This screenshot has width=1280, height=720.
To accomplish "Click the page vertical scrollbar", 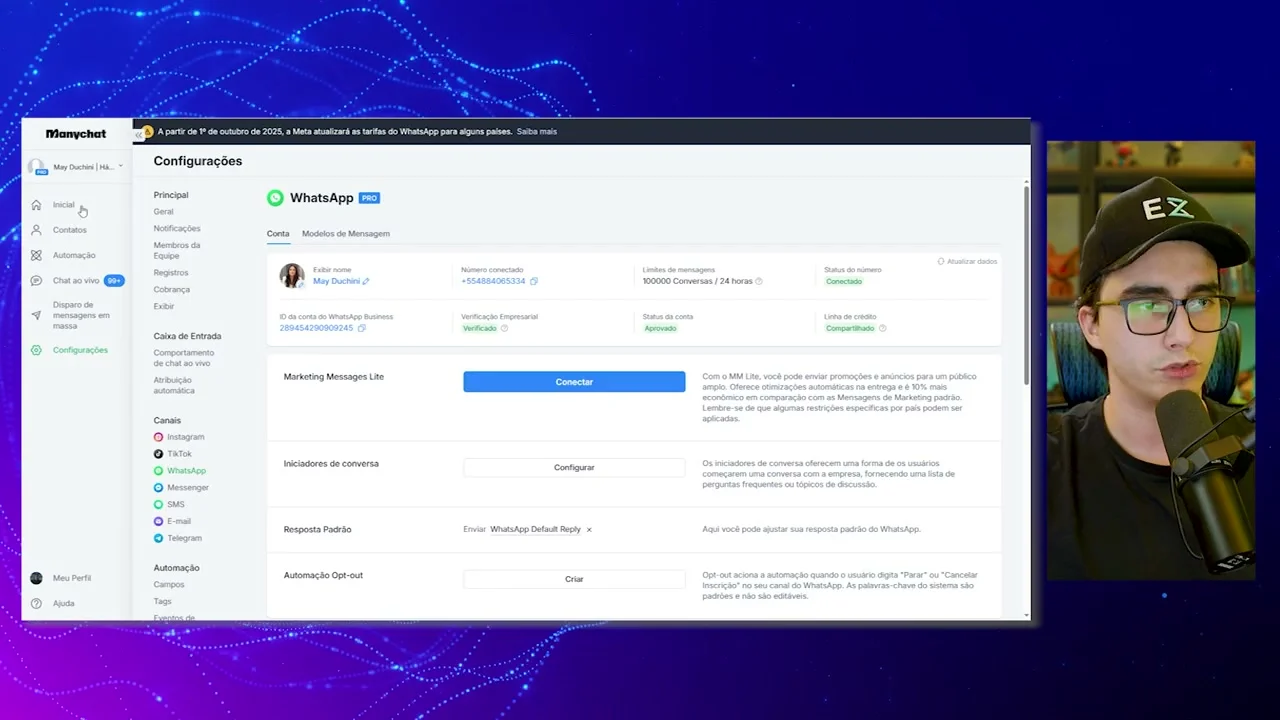I will click(1026, 284).
